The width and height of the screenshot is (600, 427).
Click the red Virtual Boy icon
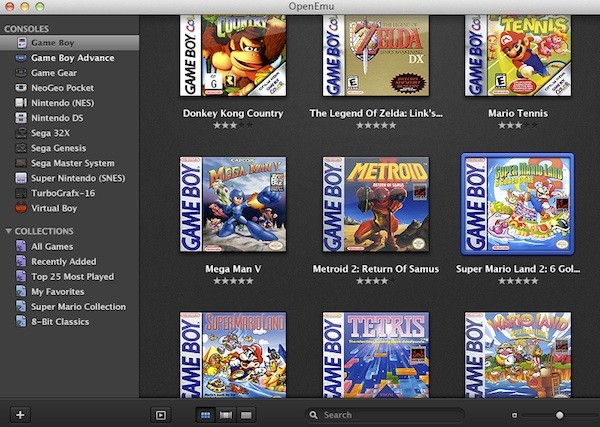click(21, 208)
